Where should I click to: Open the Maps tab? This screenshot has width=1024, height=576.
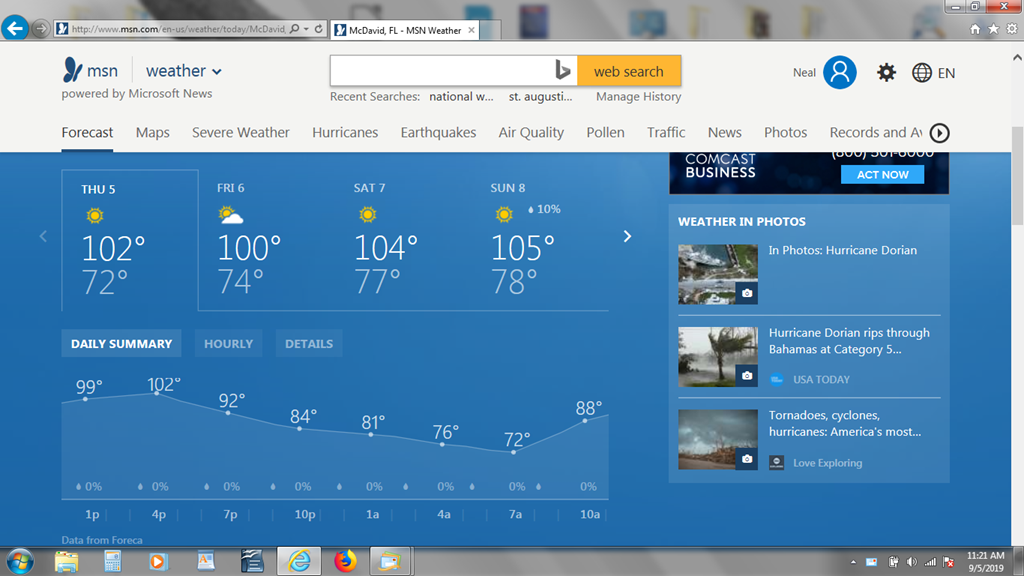click(153, 133)
